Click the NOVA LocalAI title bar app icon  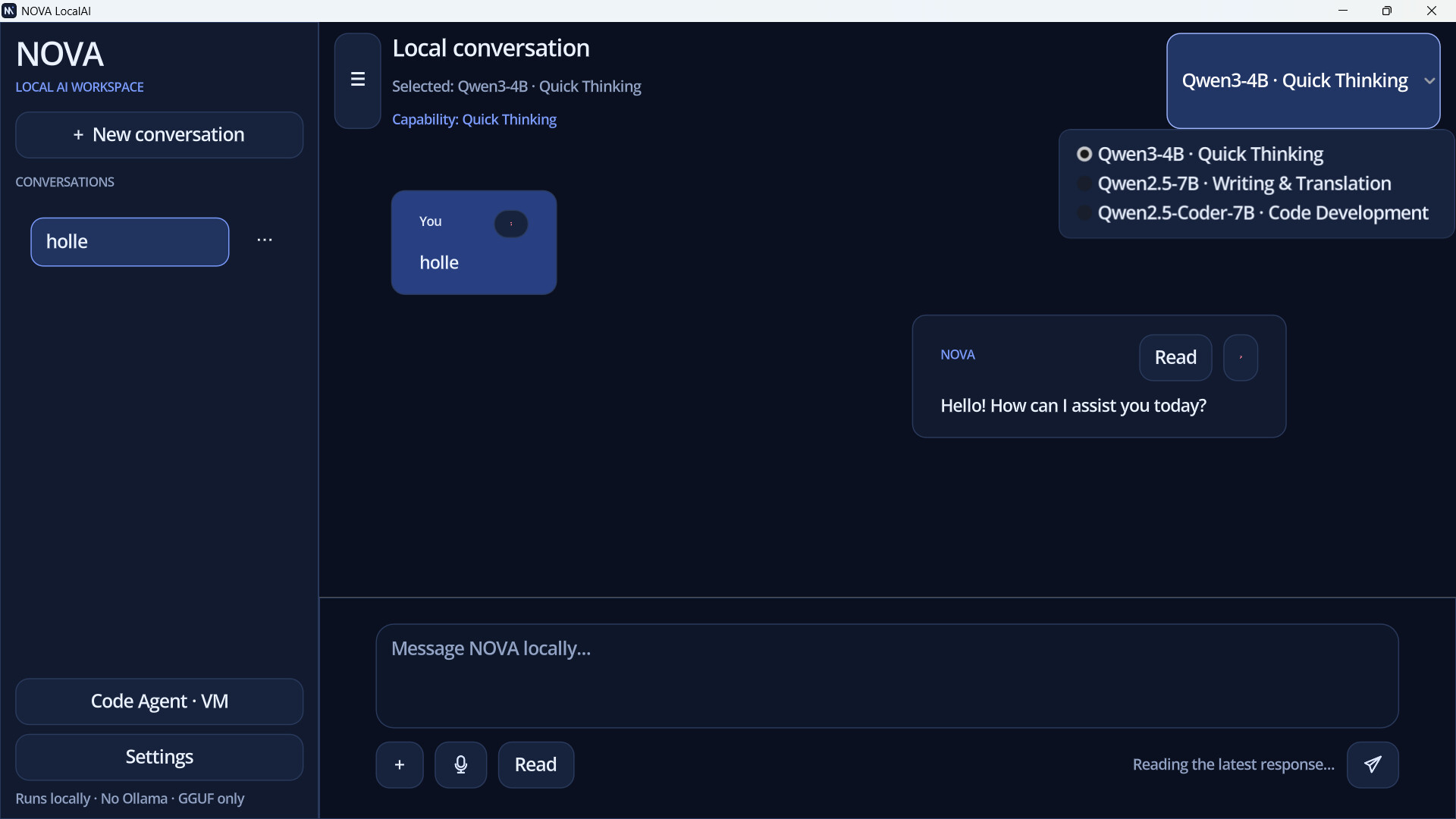(9, 11)
